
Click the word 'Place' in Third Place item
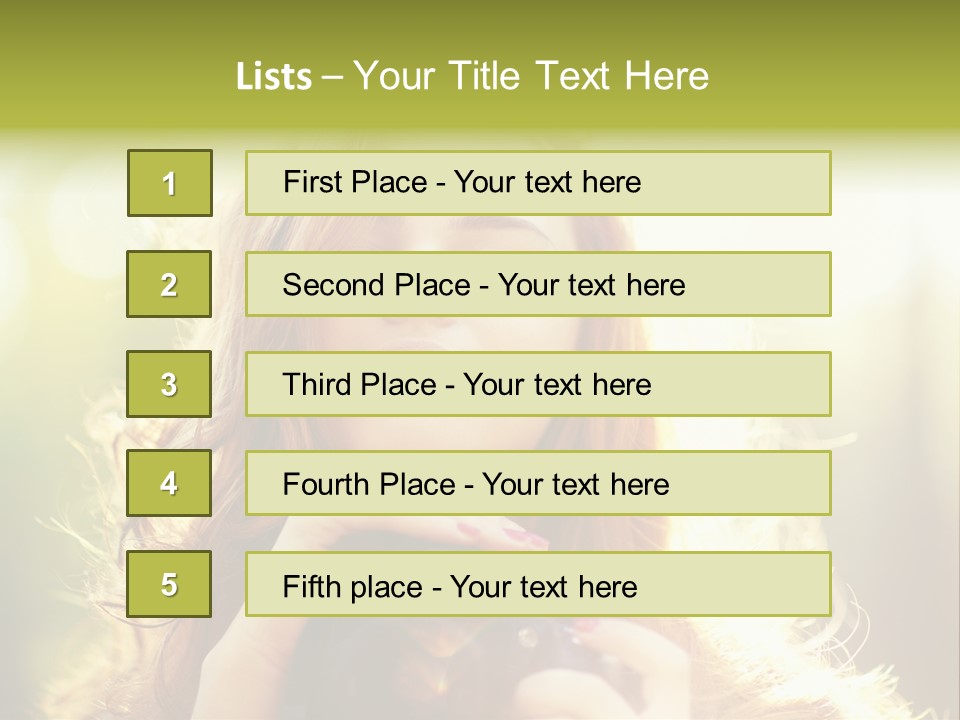(x=399, y=384)
